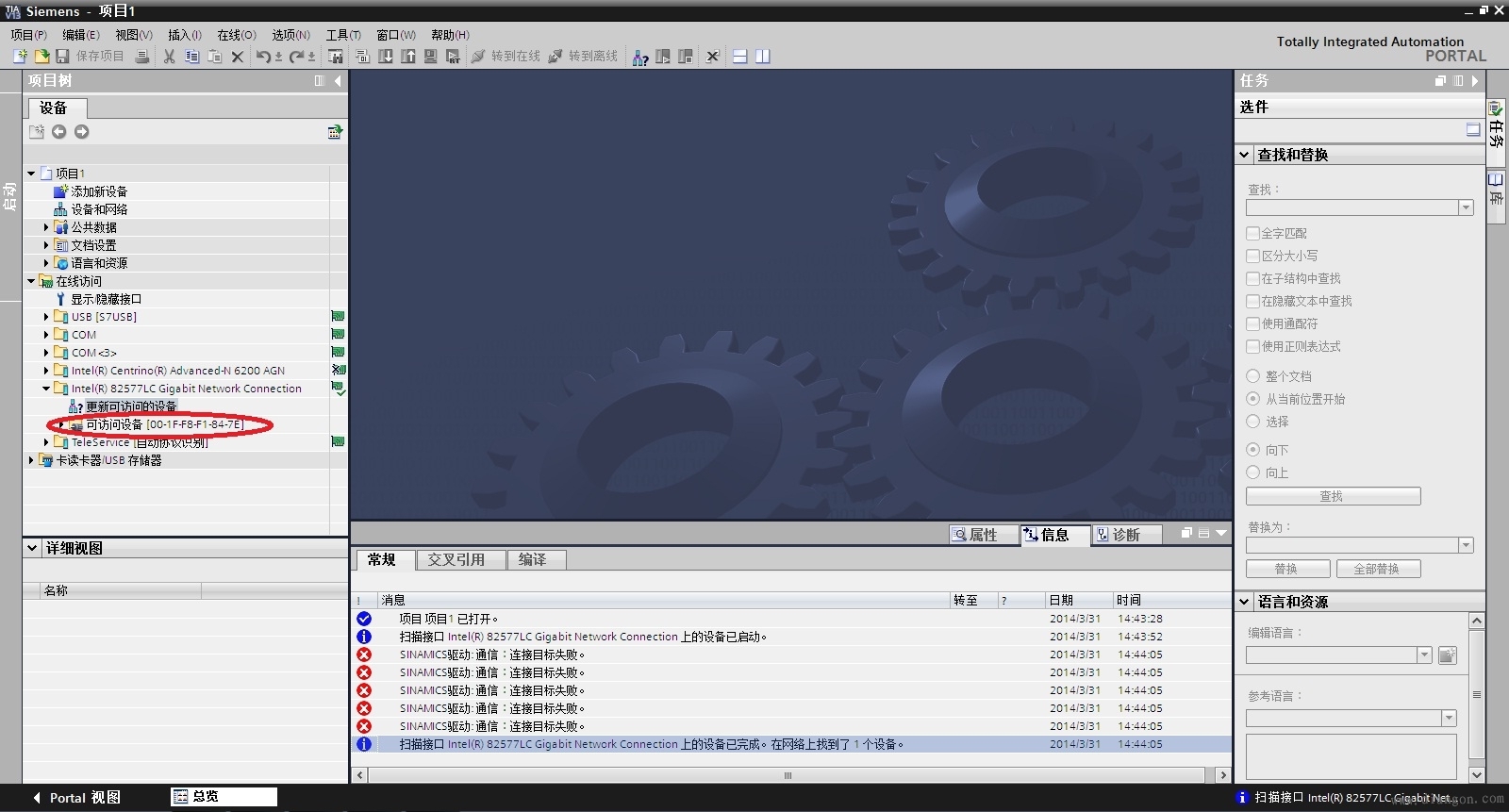
Task: Open the 属性 properties tab
Action: click(983, 535)
